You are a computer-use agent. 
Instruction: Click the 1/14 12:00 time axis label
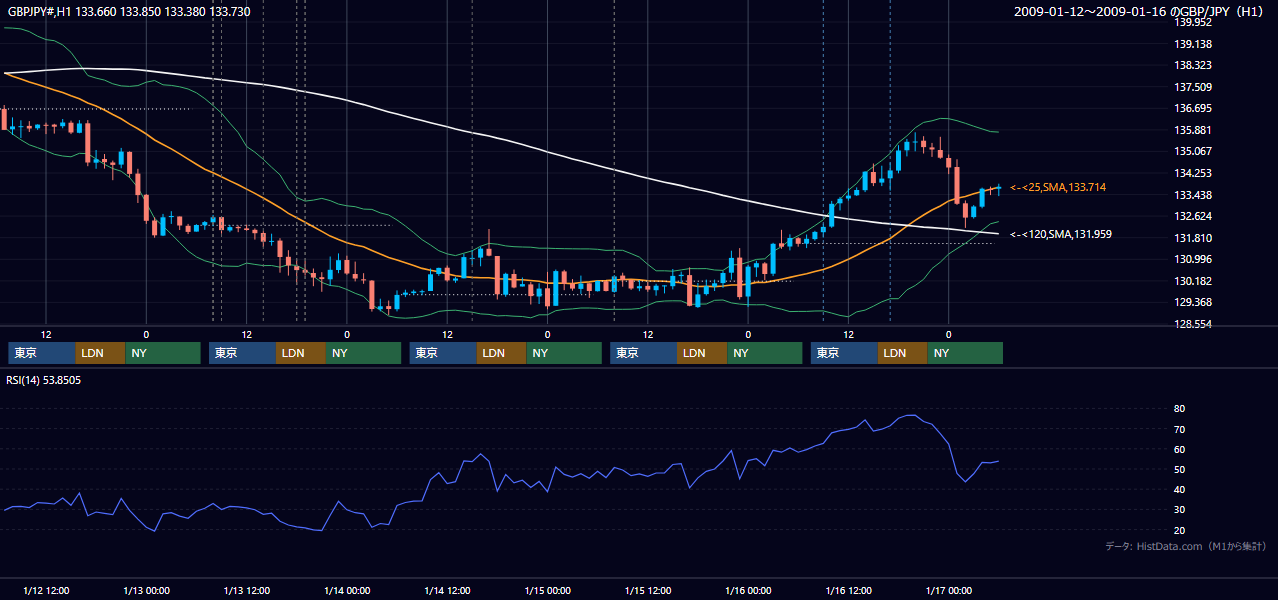(x=447, y=590)
